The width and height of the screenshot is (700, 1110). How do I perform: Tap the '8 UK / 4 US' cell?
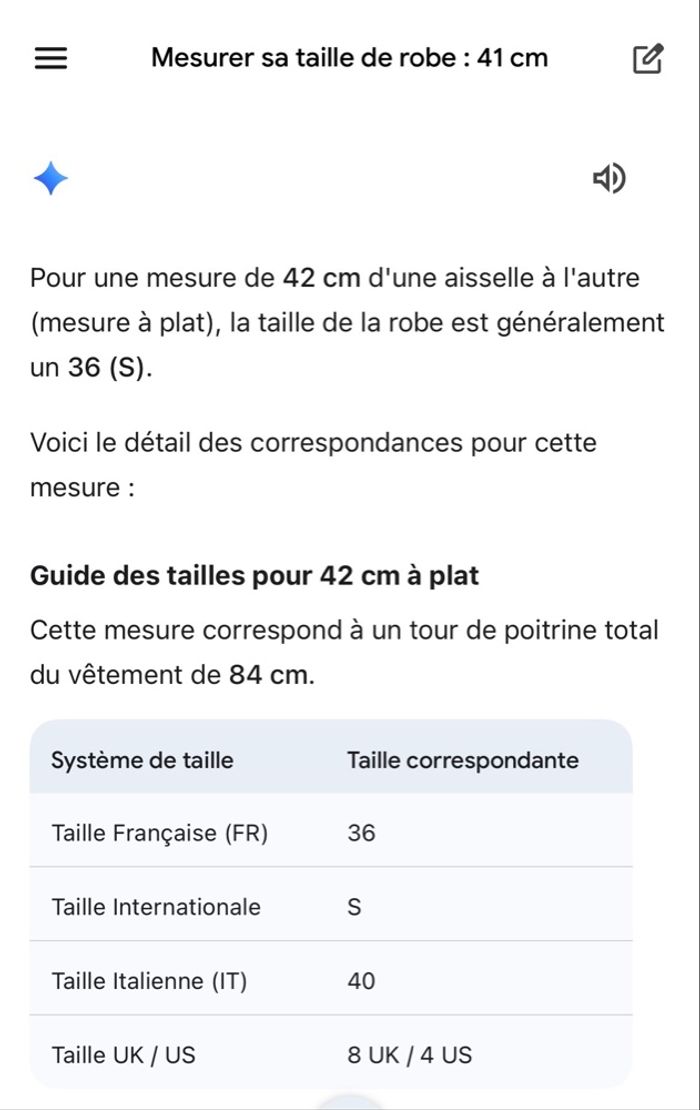click(x=409, y=1054)
